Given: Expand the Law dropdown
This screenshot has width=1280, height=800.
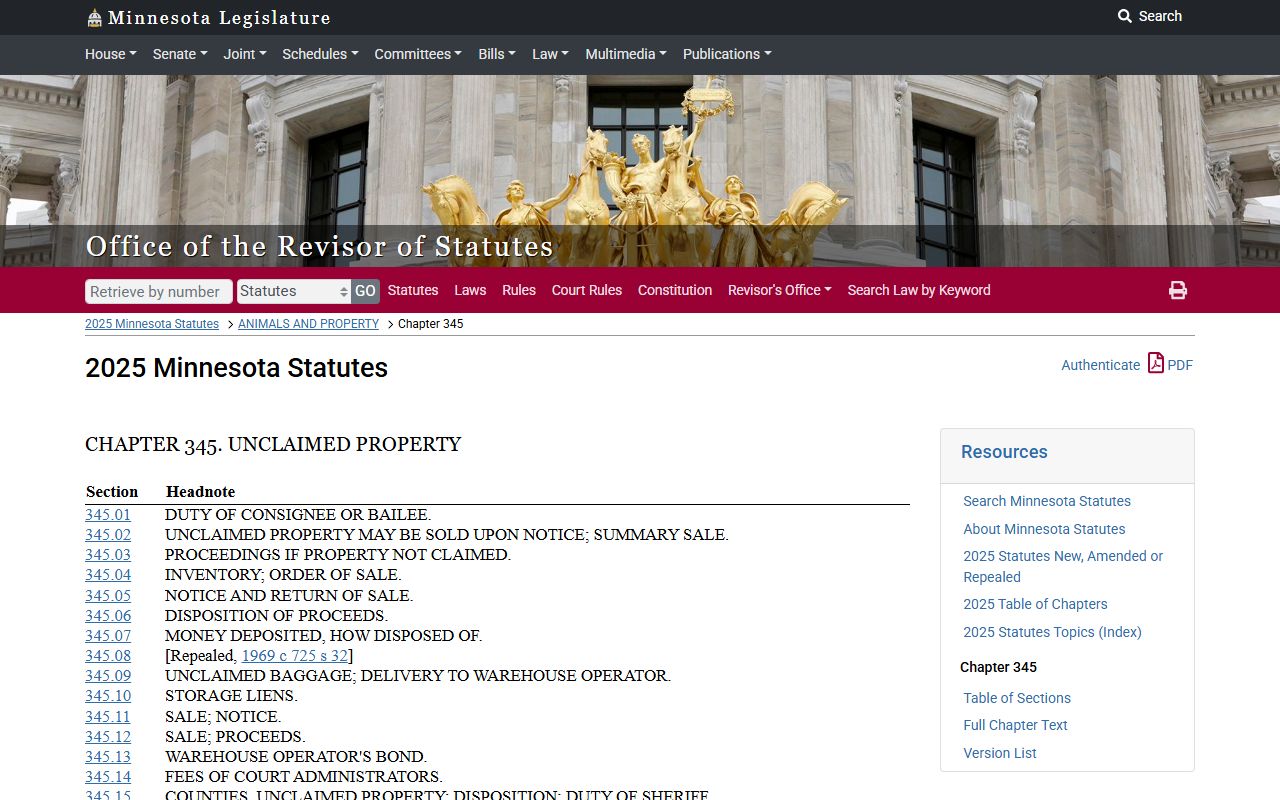Looking at the screenshot, I should pos(550,54).
